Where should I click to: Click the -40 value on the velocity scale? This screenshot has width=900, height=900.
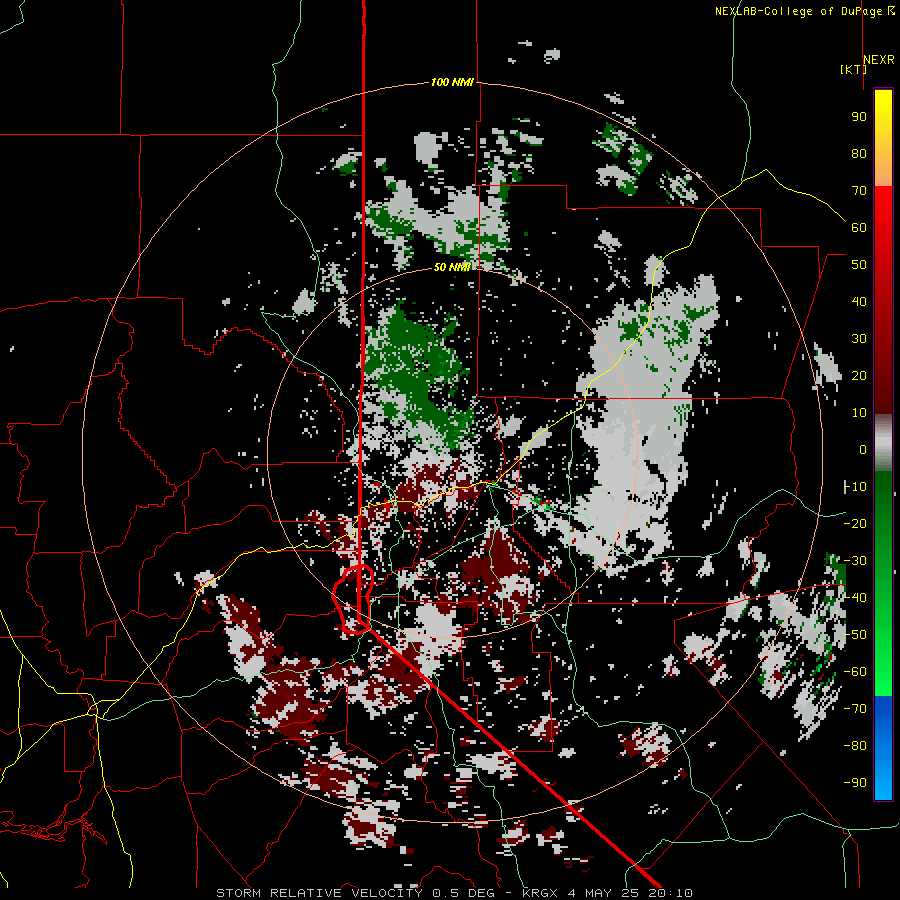tap(855, 598)
